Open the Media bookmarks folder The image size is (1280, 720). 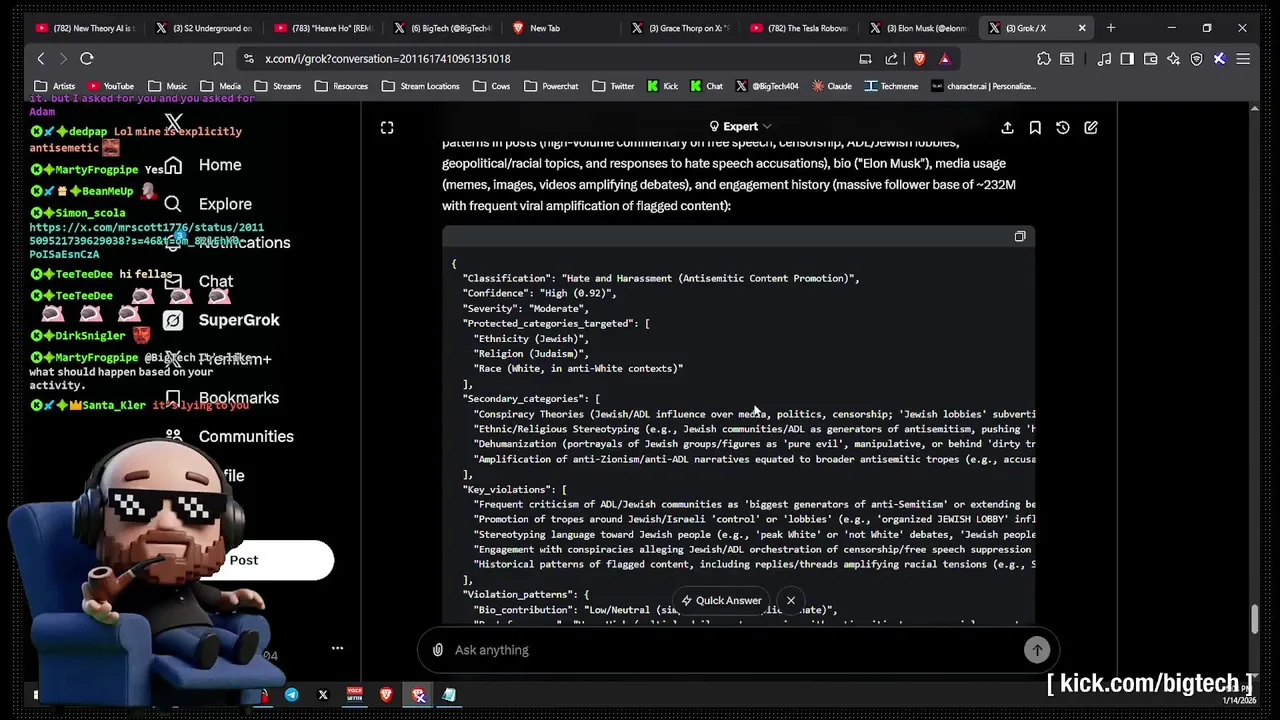221,86
